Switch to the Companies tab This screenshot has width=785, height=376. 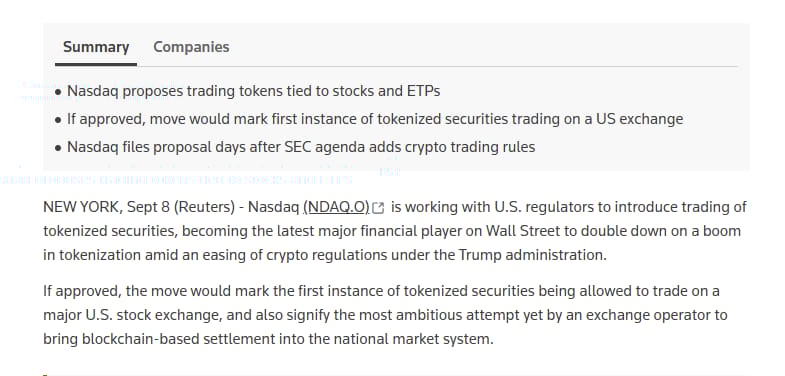click(x=191, y=47)
